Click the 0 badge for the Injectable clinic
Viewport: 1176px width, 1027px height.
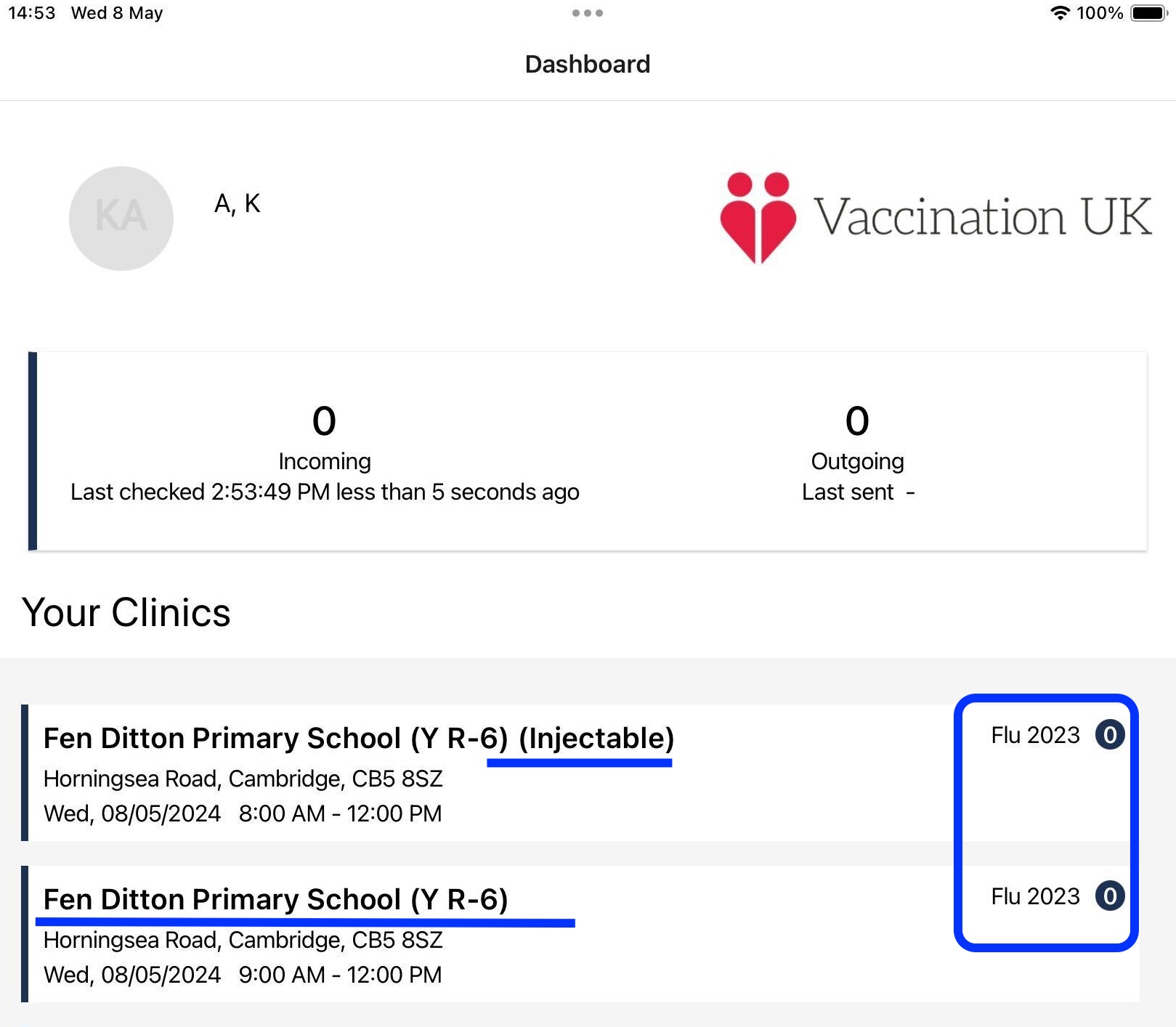(x=1109, y=735)
